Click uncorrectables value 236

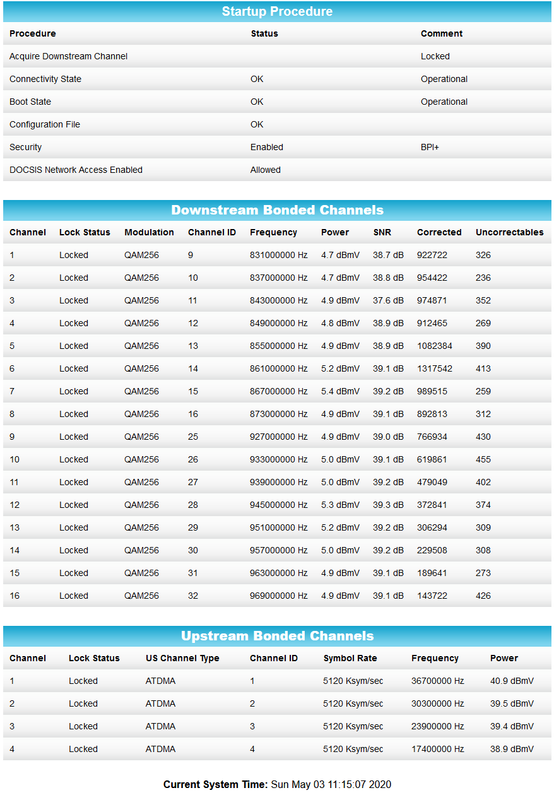[x=483, y=278]
